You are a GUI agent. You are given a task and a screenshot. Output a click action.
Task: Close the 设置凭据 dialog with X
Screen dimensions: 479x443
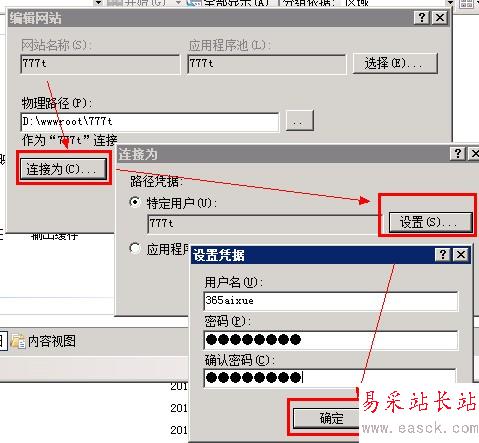pos(461,255)
